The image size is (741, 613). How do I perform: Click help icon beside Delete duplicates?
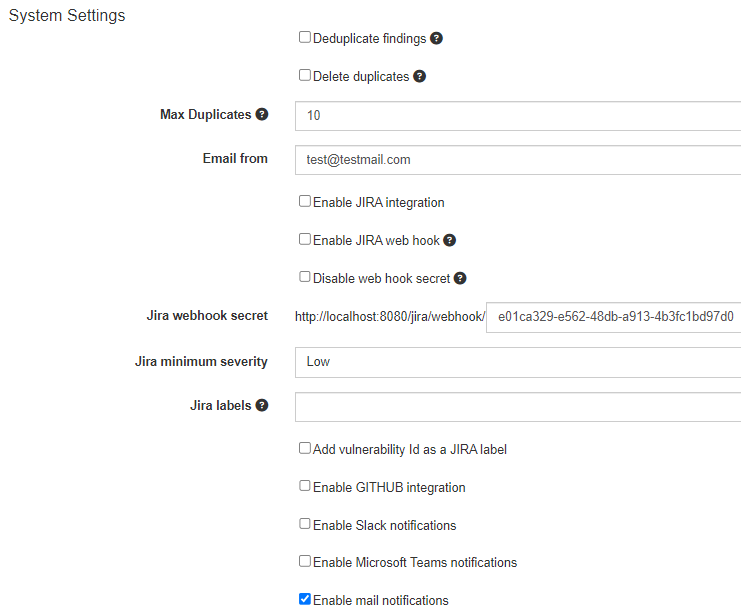(x=420, y=77)
